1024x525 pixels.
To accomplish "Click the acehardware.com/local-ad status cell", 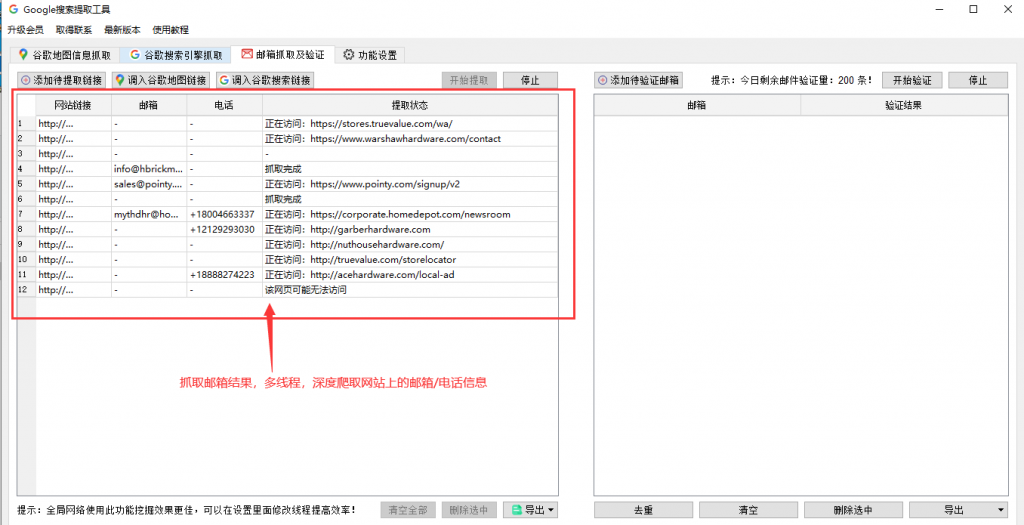I will coord(410,275).
